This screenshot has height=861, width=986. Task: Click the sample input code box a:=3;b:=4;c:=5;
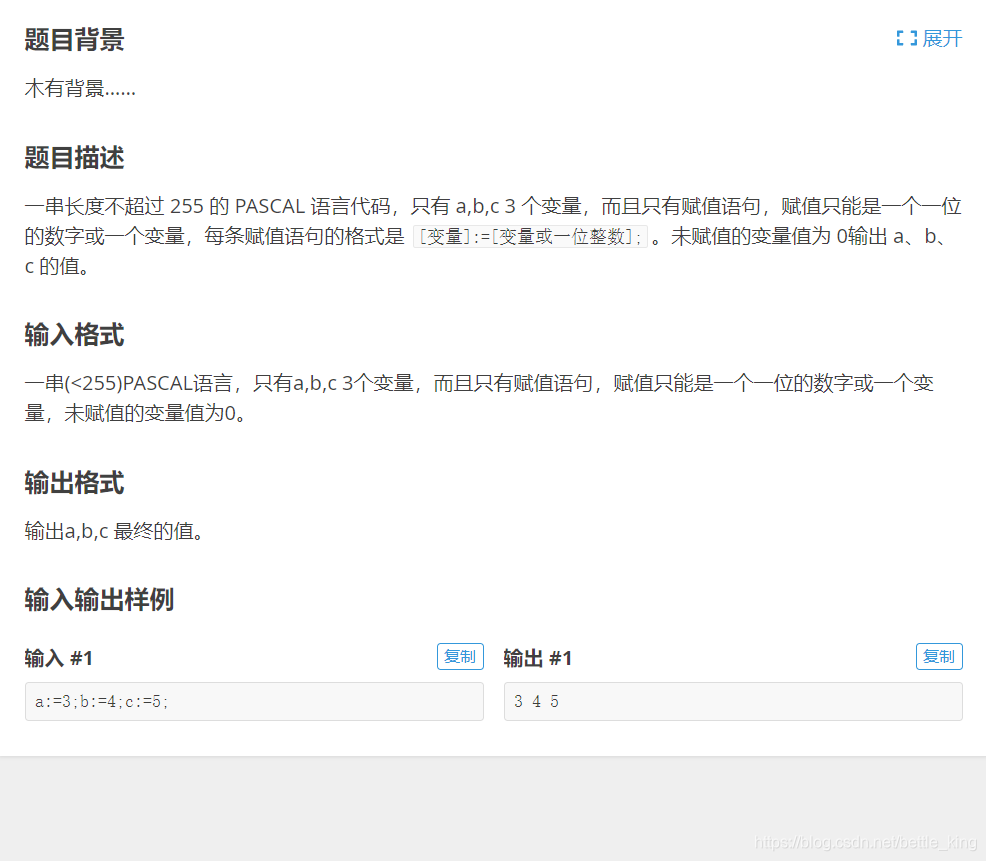[x=254, y=701]
